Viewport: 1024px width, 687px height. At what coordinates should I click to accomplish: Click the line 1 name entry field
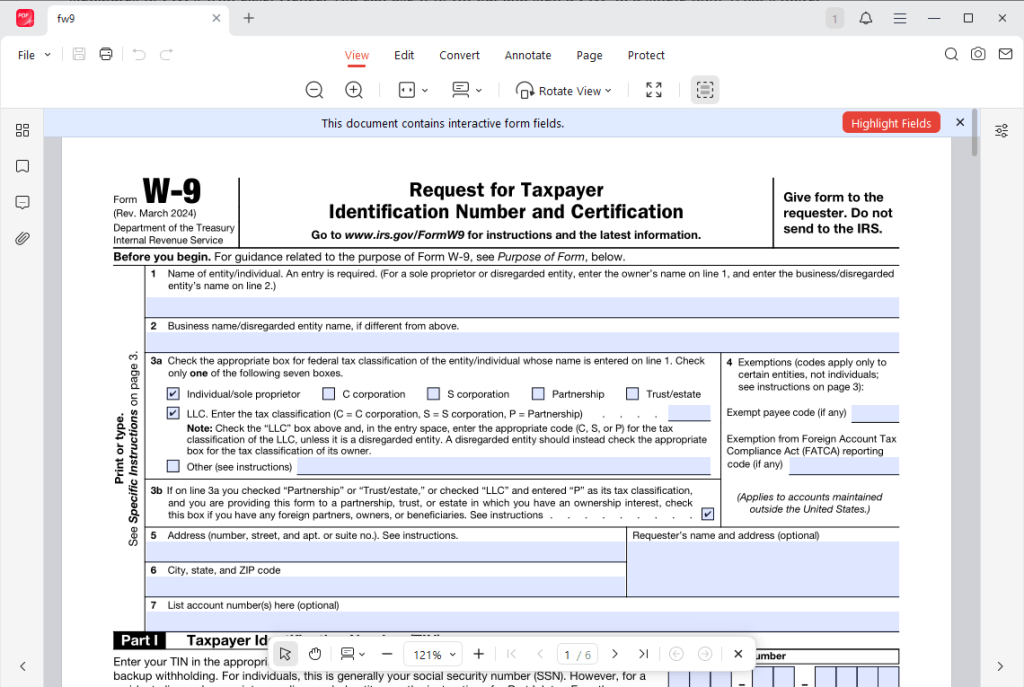point(522,307)
